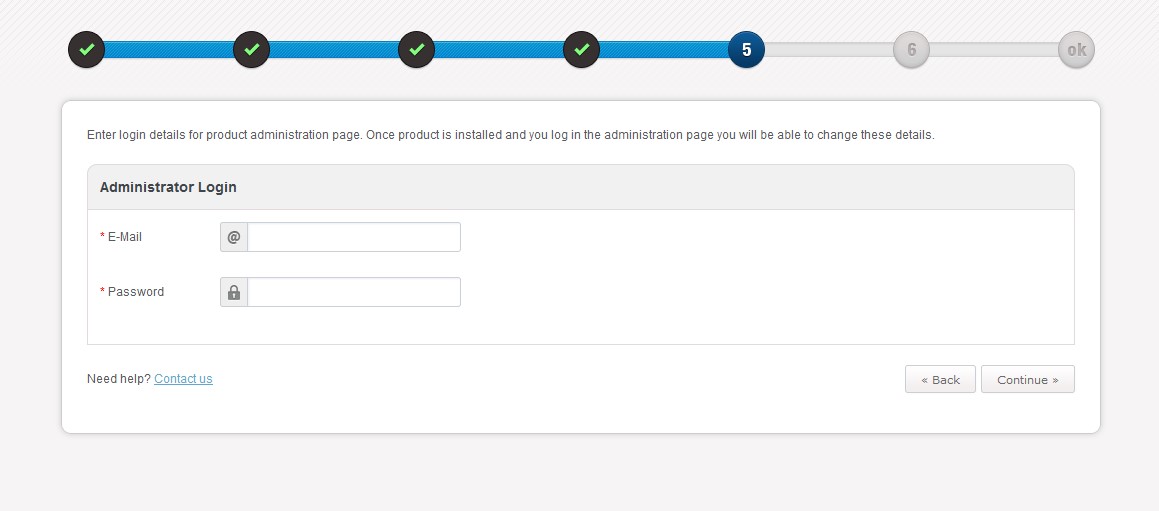Click the padlock icon beside Password field
The height and width of the screenshot is (511, 1159).
[234, 292]
